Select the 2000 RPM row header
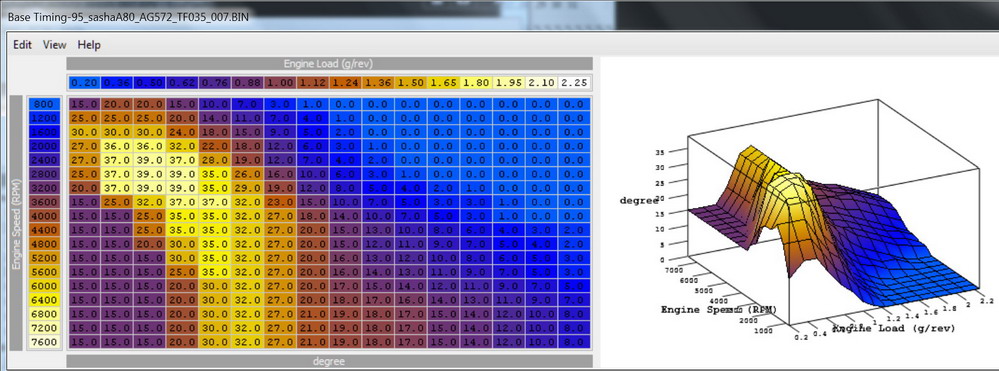The height and width of the screenshot is (371, 999). [x=45, y=146]
